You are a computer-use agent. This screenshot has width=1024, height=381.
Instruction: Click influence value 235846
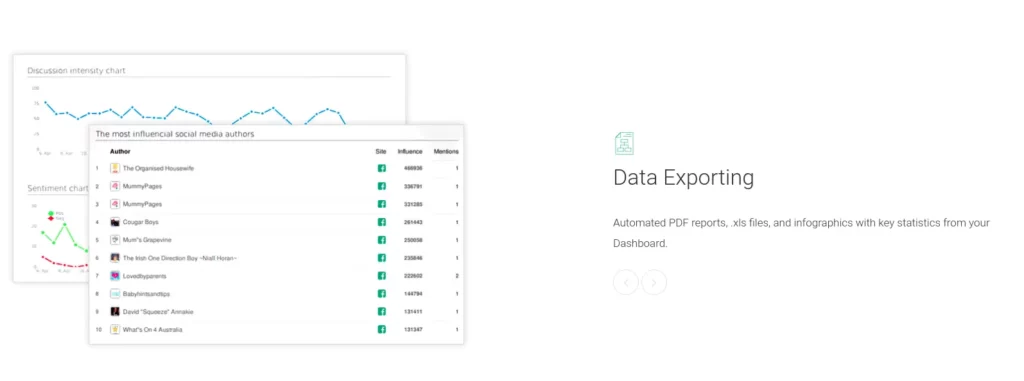tap(413, 258)
